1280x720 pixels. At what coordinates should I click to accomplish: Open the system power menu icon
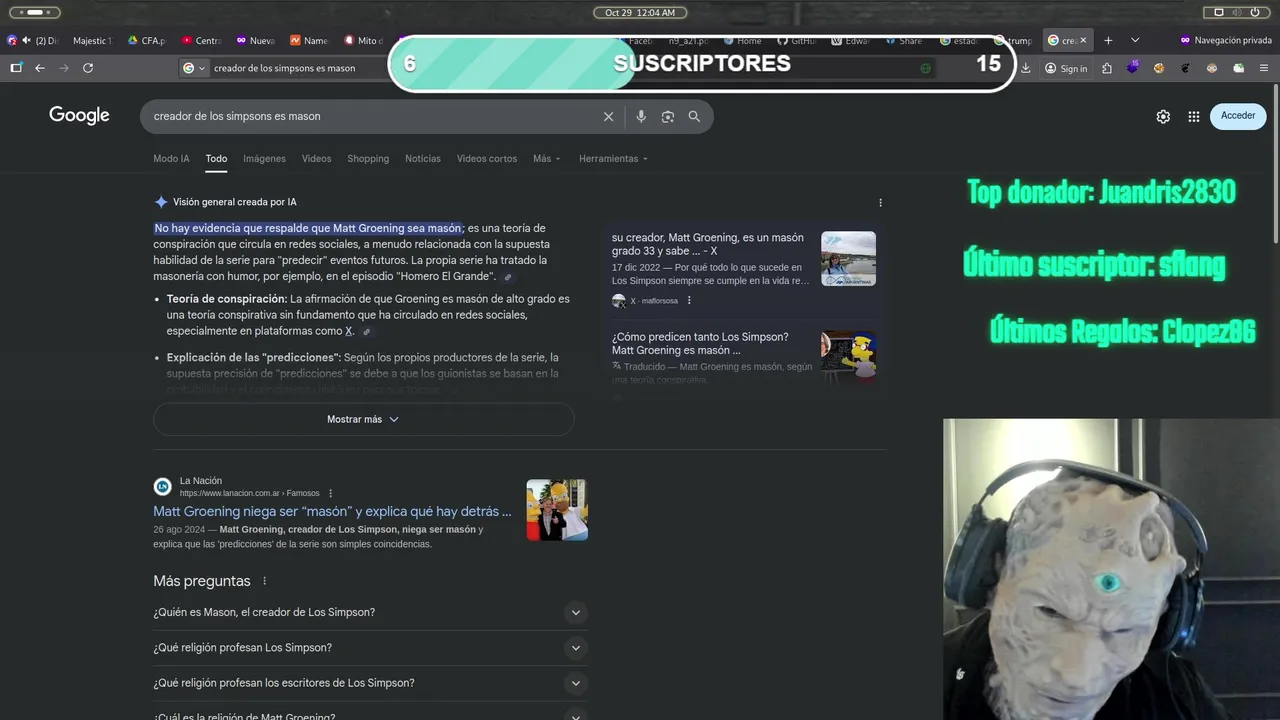1253,12
